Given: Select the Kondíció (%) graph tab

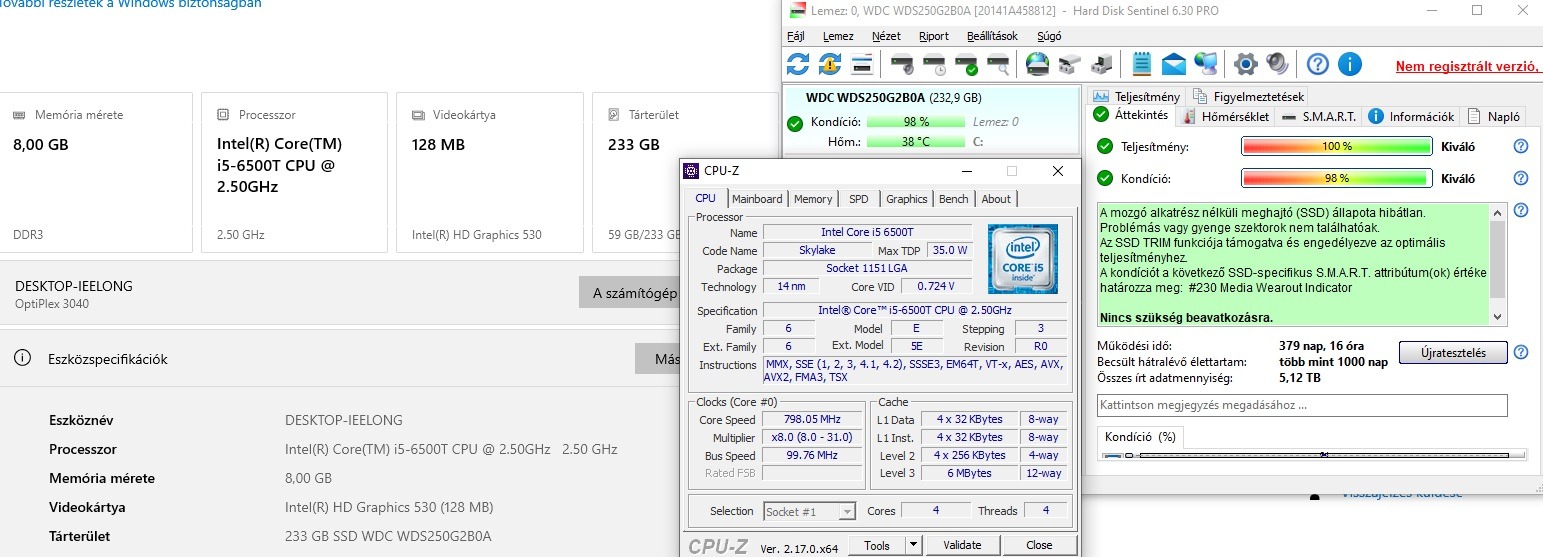Looking at the screenshot, I should pos(1141,437).
